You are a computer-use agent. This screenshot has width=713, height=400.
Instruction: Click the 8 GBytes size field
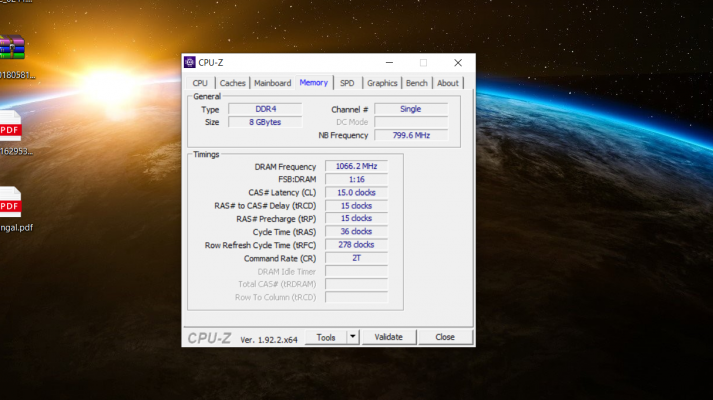click(x=265, y=122)
